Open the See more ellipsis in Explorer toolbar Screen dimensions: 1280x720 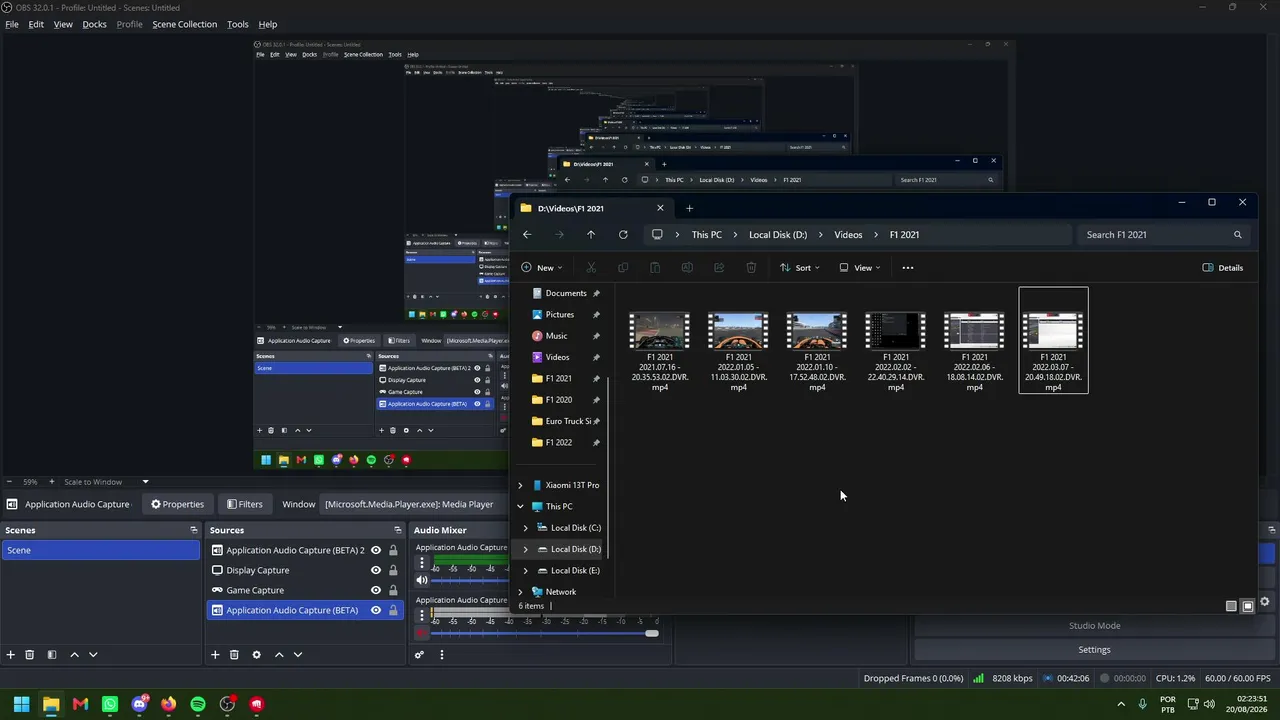pyautogui.click(x=908, y=268)
